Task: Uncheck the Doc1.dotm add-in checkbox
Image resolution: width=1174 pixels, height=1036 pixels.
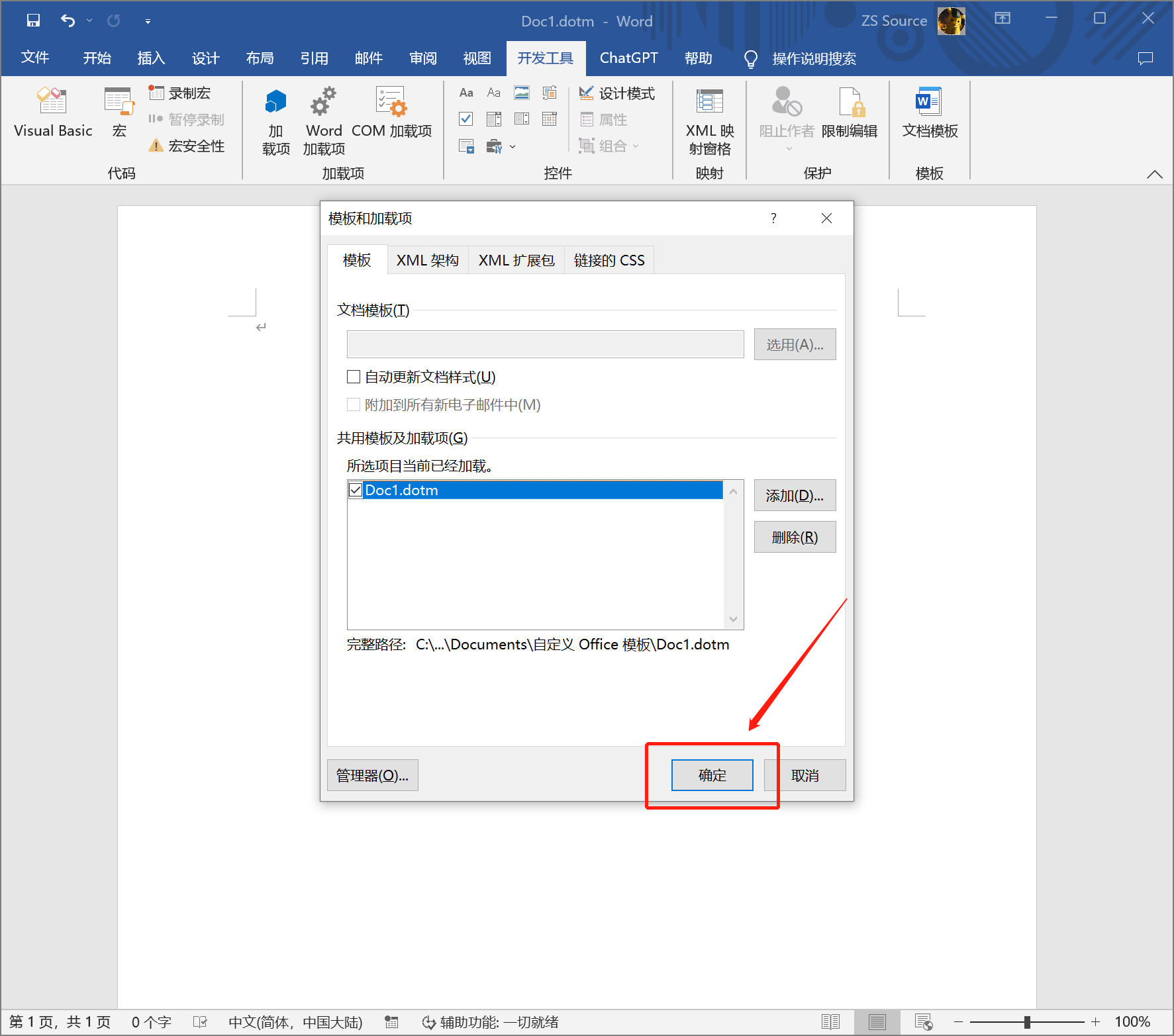Action: pyautogui.click(x=356, y=490)
